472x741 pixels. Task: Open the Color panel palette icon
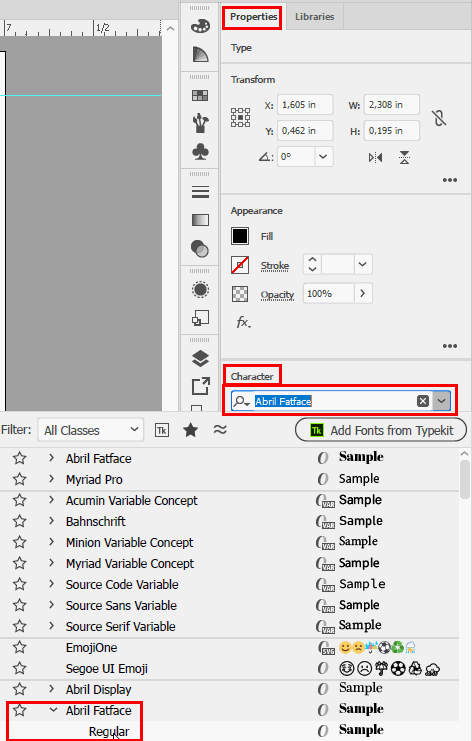(x=200, y=26)
